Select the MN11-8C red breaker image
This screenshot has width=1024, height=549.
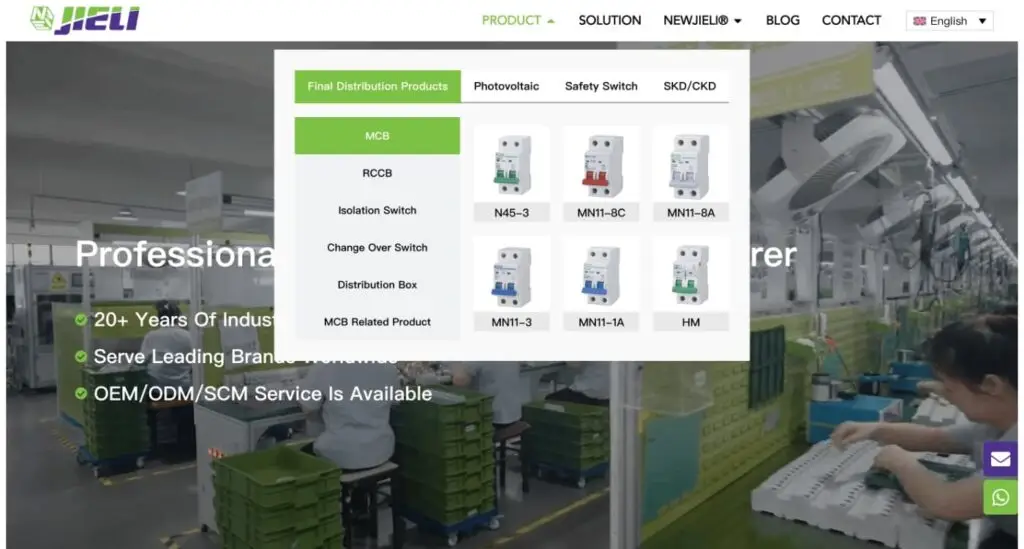point(601,164)
